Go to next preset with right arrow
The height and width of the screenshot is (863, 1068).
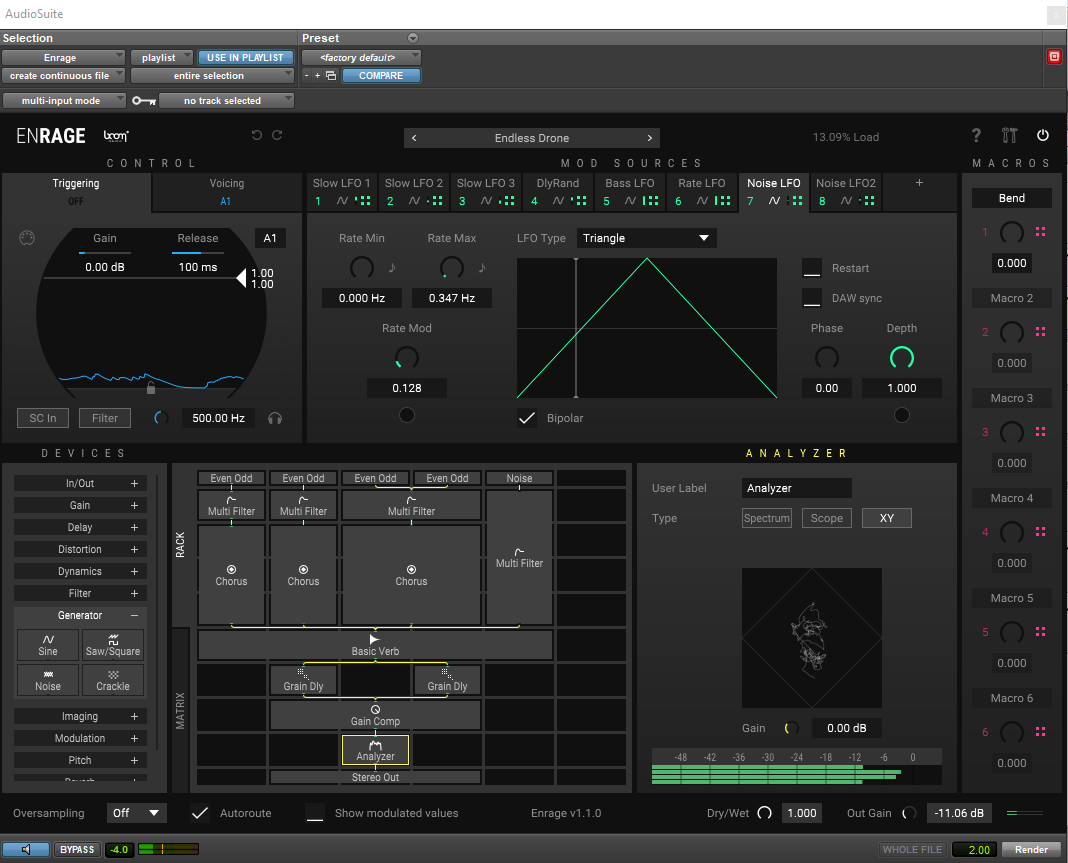coord(650,138)
